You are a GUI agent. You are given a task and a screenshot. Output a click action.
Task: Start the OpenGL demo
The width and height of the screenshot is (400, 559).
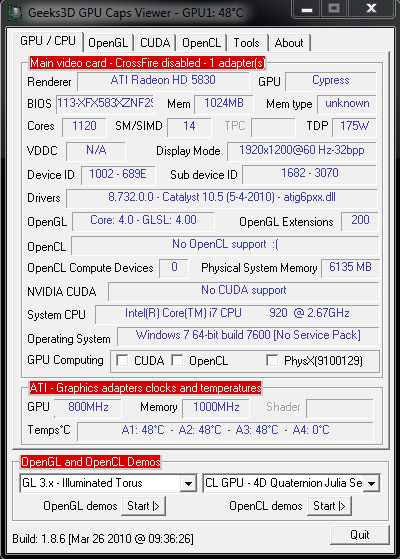click(143, 506)
